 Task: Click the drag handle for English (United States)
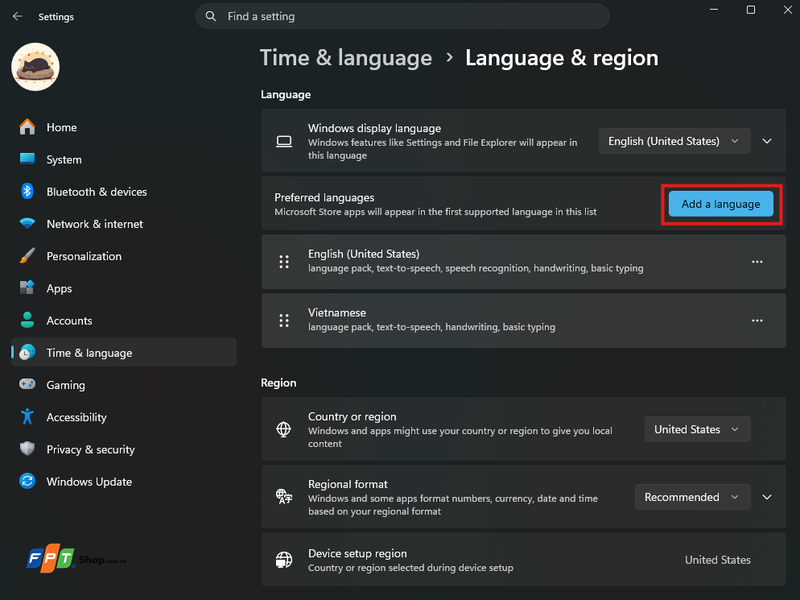pyautogui.click(x=284, y=262)
